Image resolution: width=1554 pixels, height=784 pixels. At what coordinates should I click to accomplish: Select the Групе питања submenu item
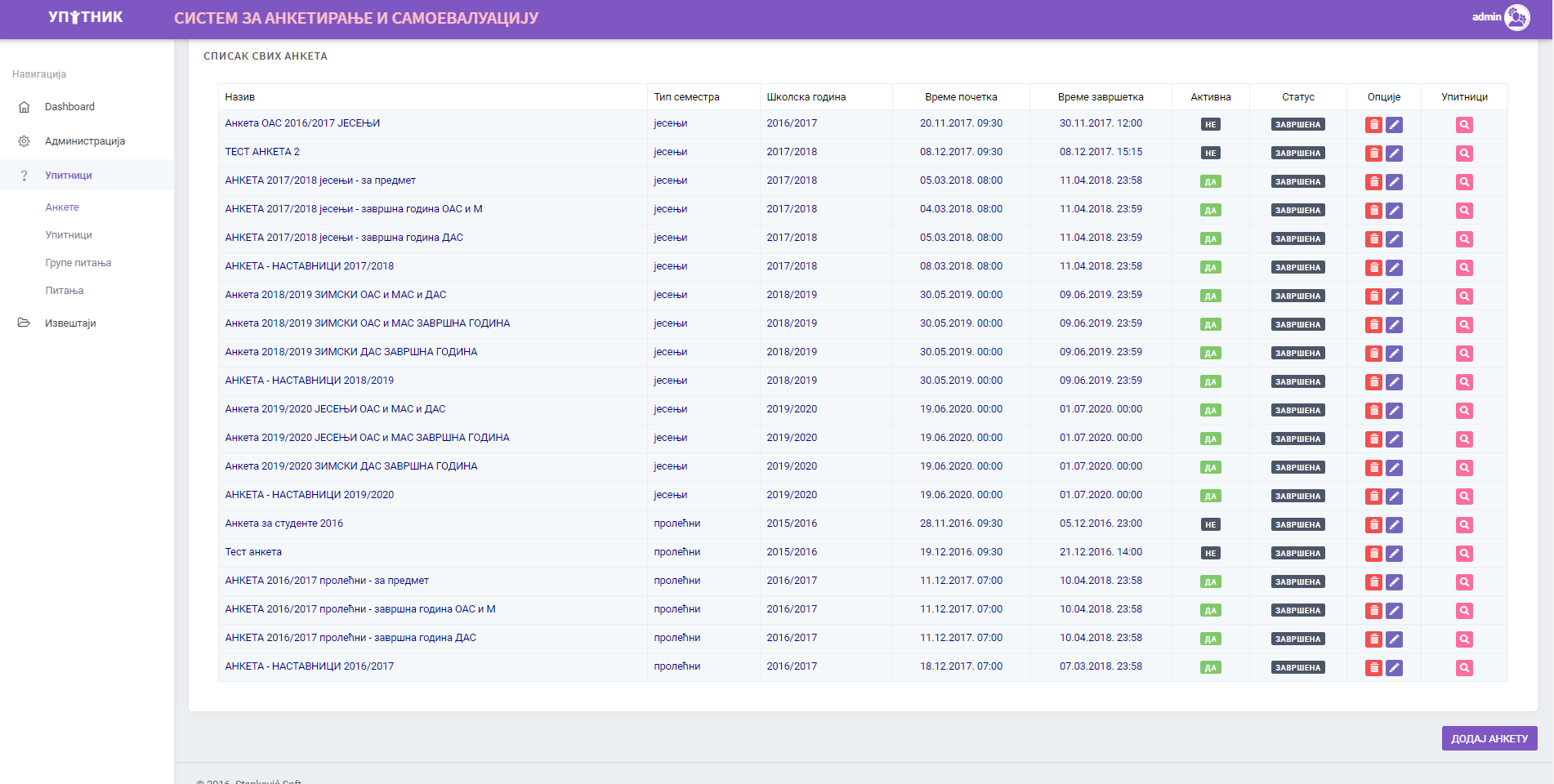coord(78,263)
